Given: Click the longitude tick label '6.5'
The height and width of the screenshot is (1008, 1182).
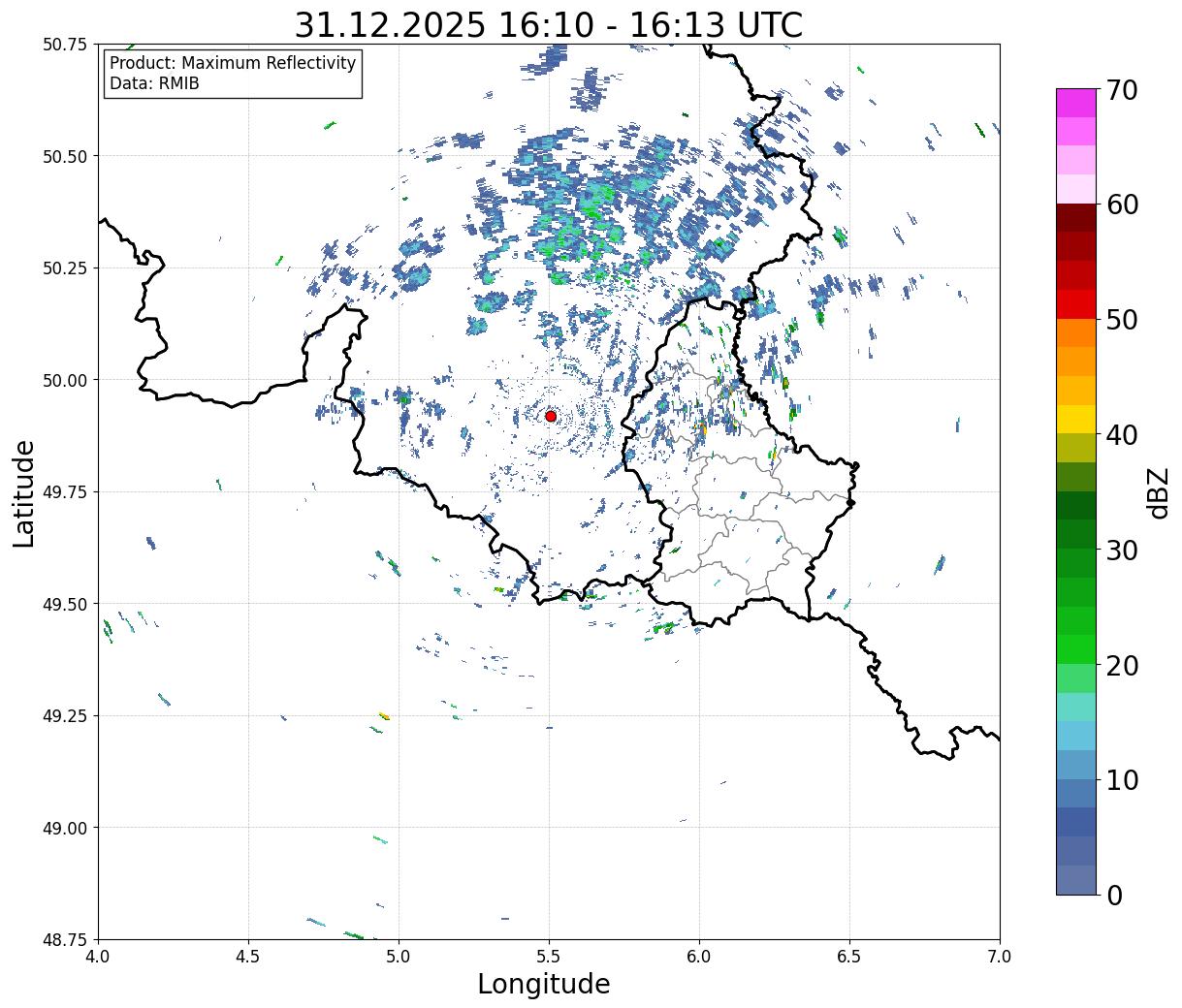Looking at the screenshot, I should pyautogui.click(x=849, y=957).
